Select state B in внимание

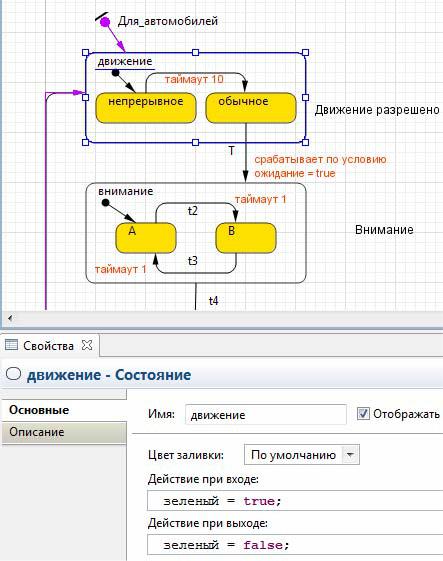(x=246, y=238)
